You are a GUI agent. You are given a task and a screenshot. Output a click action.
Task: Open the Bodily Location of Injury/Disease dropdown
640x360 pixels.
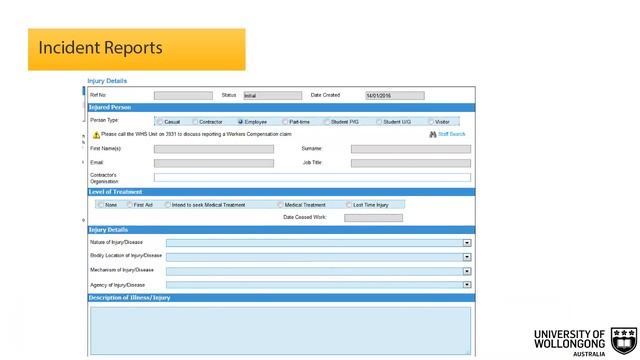click(467, 257)
